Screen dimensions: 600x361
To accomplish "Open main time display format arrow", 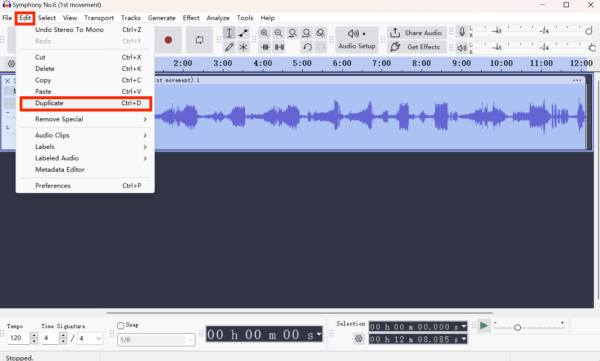I will (319, 334).
